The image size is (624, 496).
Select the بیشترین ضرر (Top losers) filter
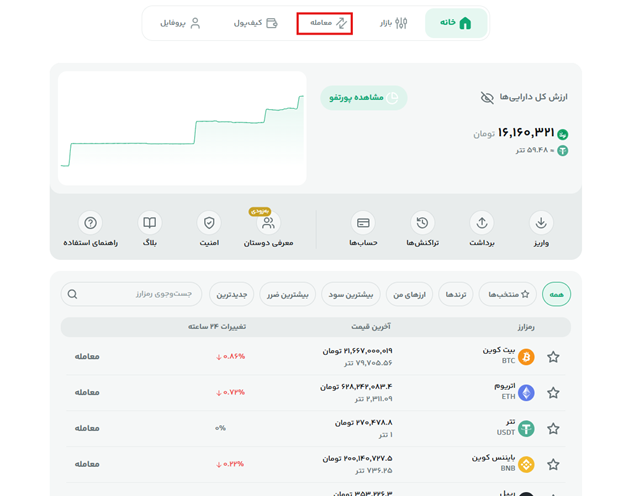287,294
